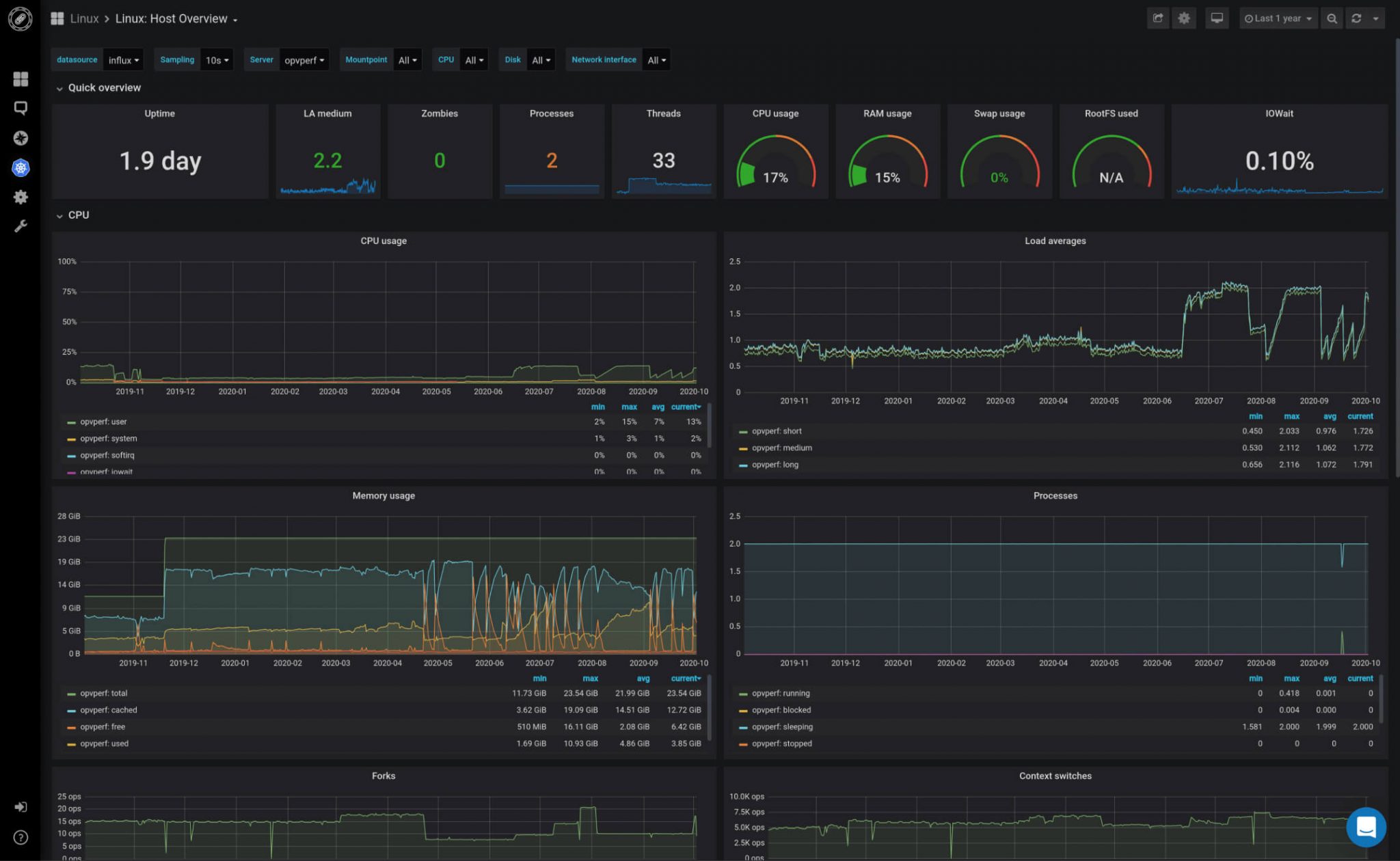Open the share dashboard icon
The height and width of the screenshot is (861, 1400).
coord(1157,18)
